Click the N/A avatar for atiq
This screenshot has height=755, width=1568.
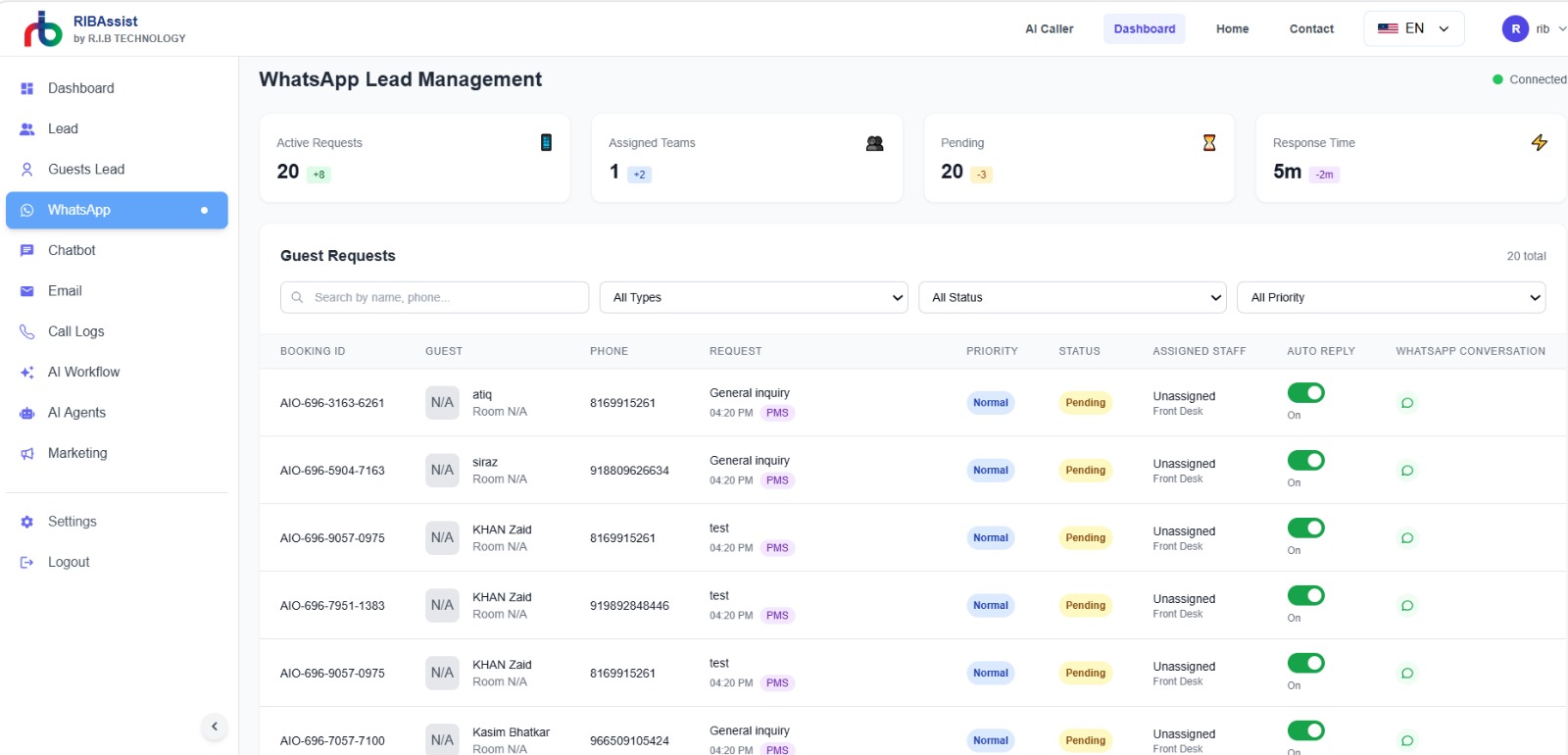[442, 402]
